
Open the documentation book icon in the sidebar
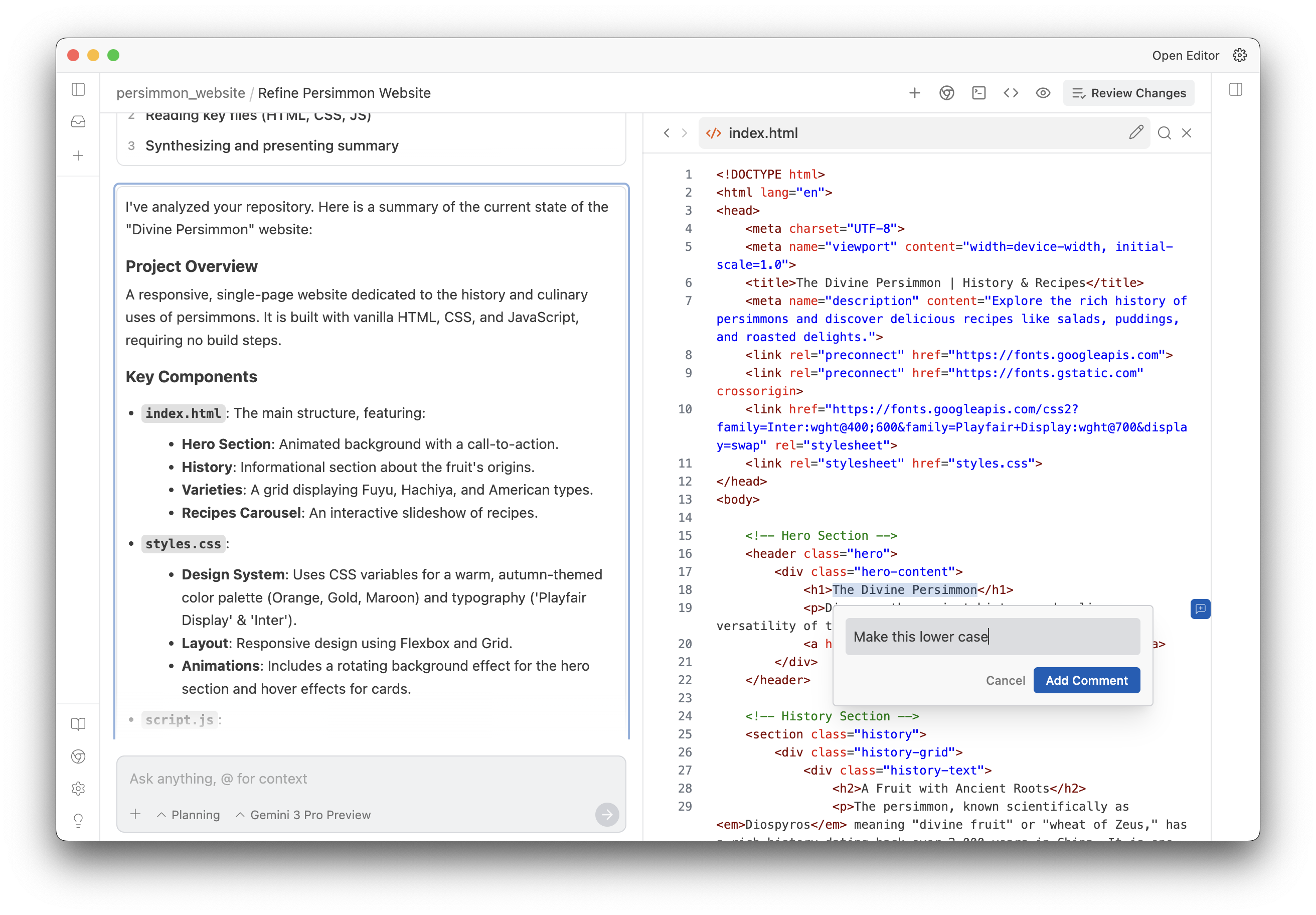pyautogui.click(x=79, y=724)
